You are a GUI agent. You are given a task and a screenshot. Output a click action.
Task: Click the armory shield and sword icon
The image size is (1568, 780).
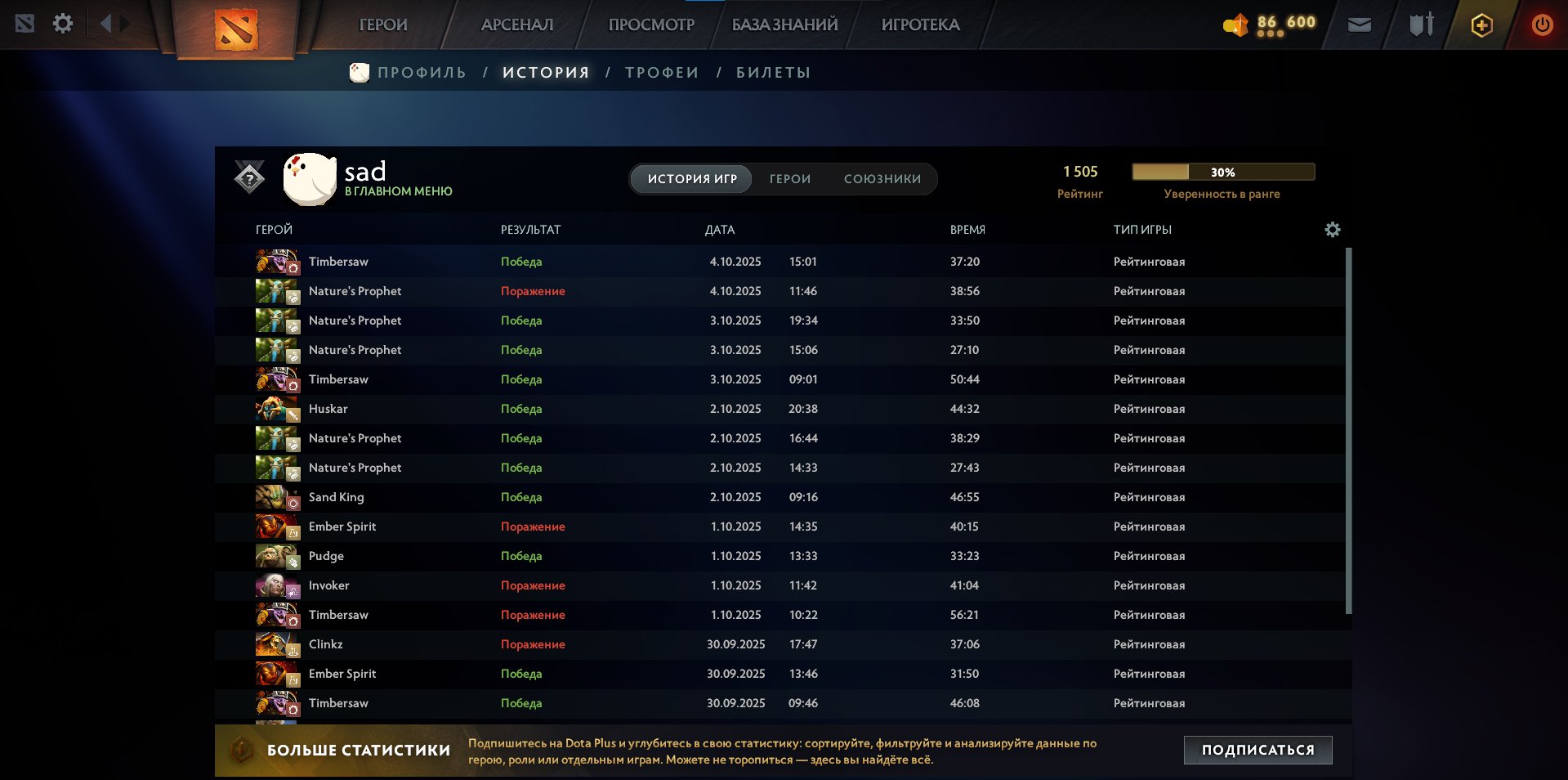[x=1421, y=25]
